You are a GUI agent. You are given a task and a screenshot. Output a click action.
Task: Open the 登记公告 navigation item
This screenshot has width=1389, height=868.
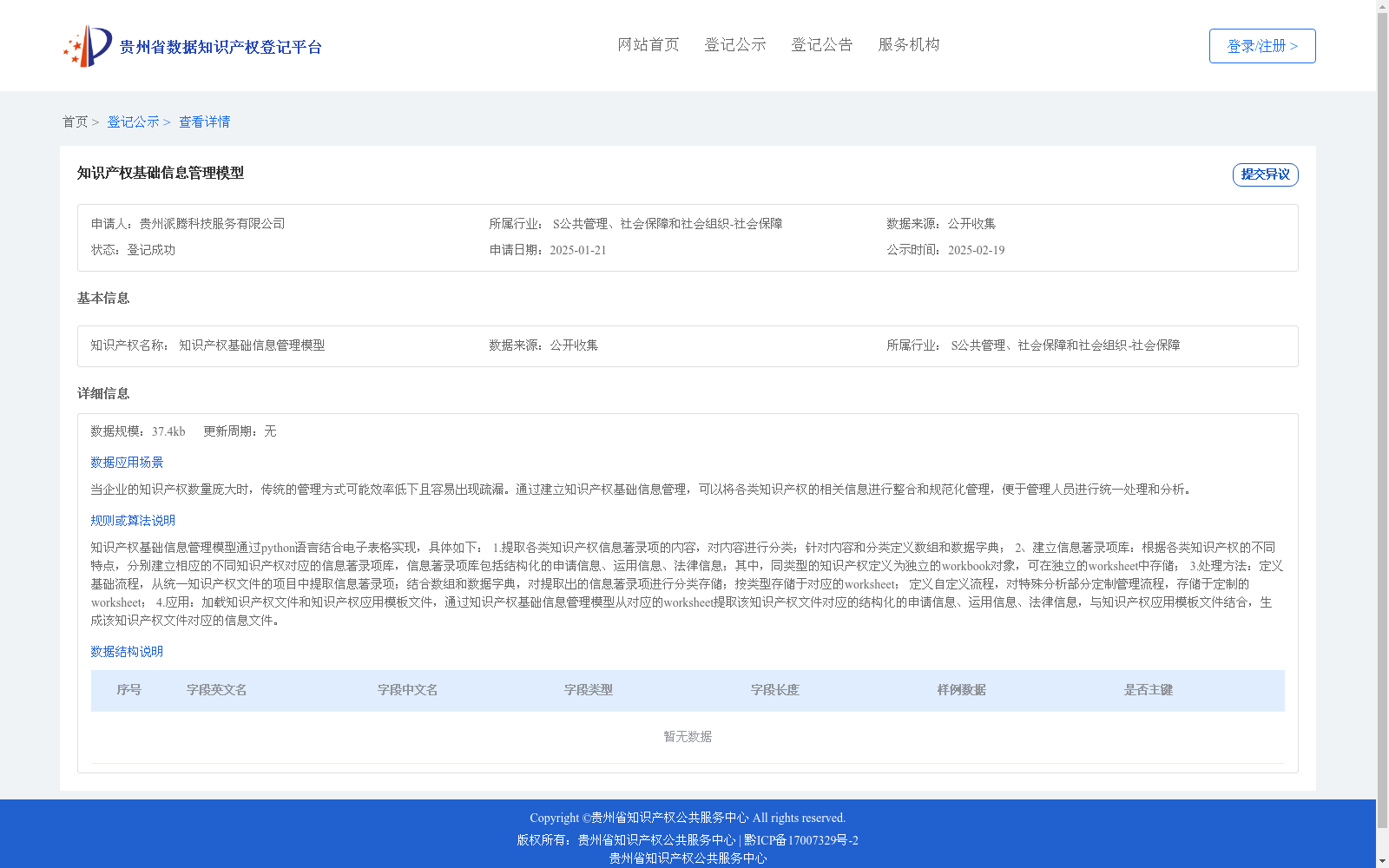(x=822, y=44)
